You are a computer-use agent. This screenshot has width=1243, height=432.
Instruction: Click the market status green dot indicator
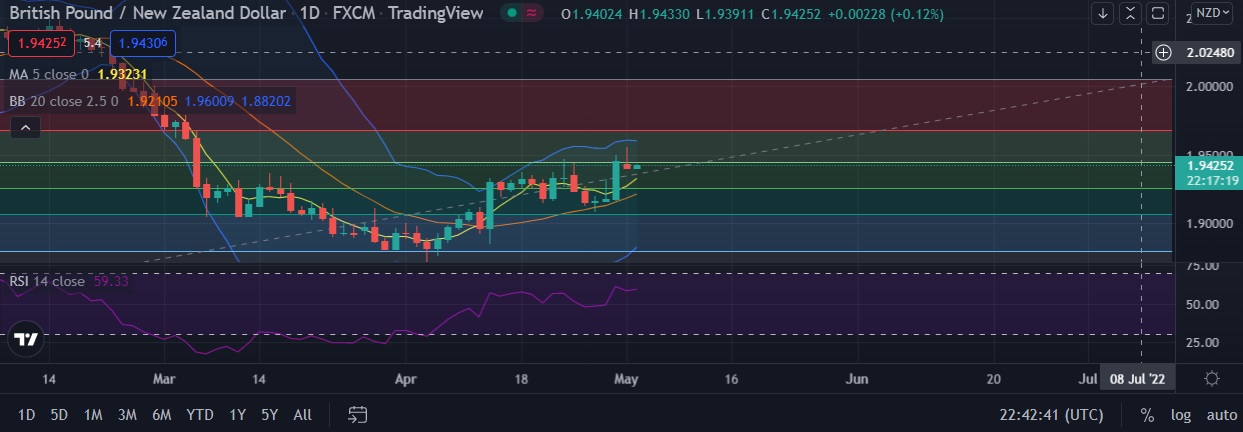pyautogui.click(x=512, y=13)
